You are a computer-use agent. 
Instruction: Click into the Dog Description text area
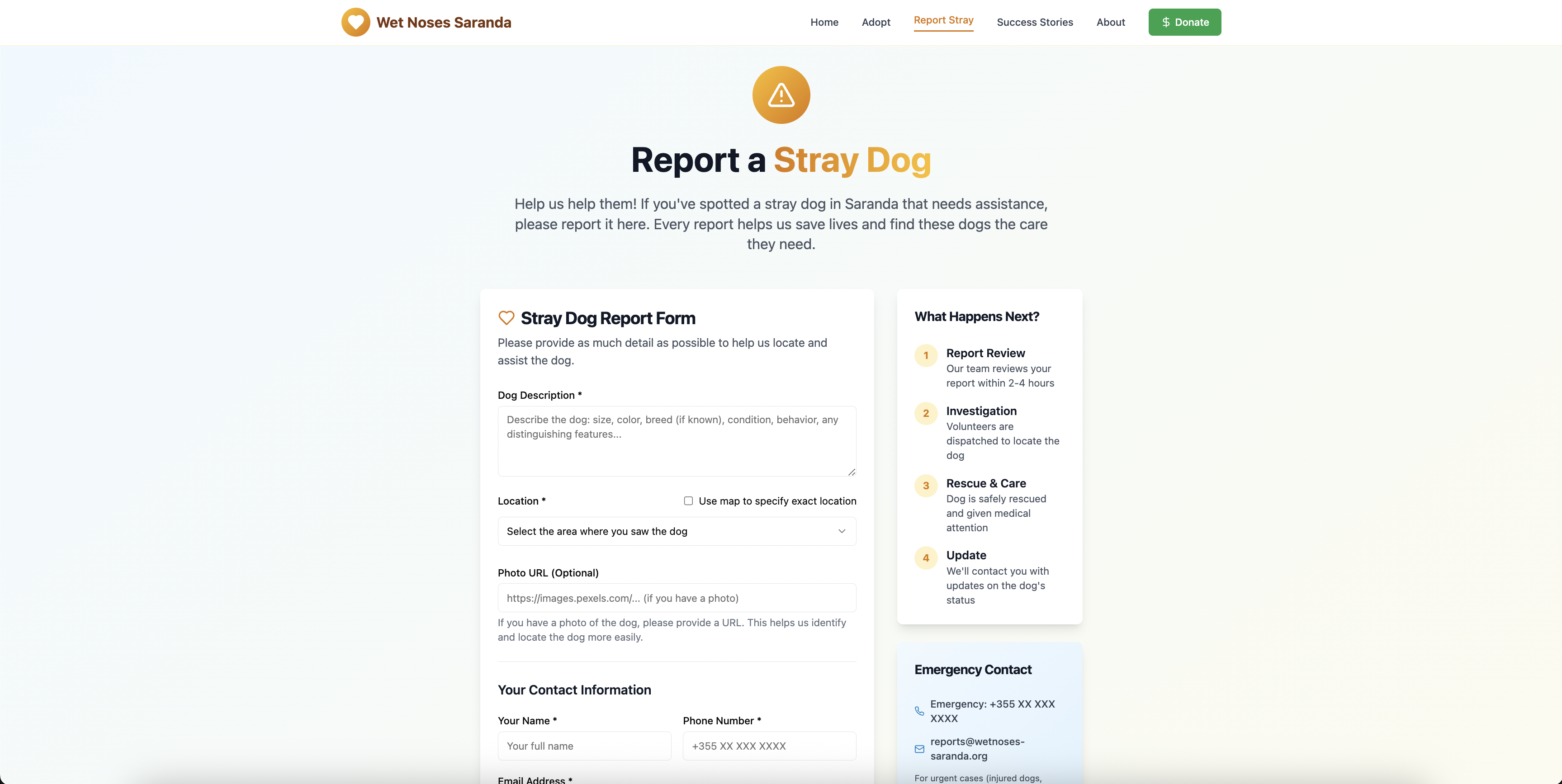coord(676,441)
